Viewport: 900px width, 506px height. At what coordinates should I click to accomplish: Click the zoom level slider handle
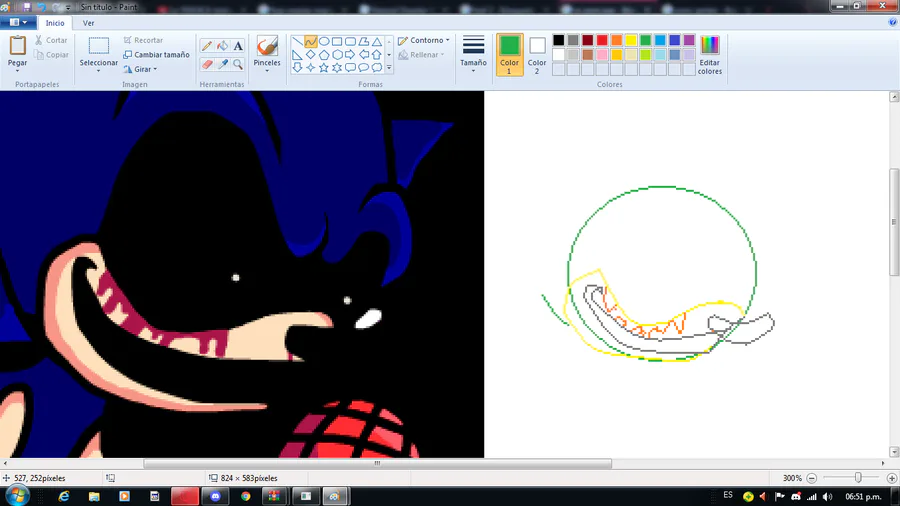pyautogui.click(x=858, y=478)
